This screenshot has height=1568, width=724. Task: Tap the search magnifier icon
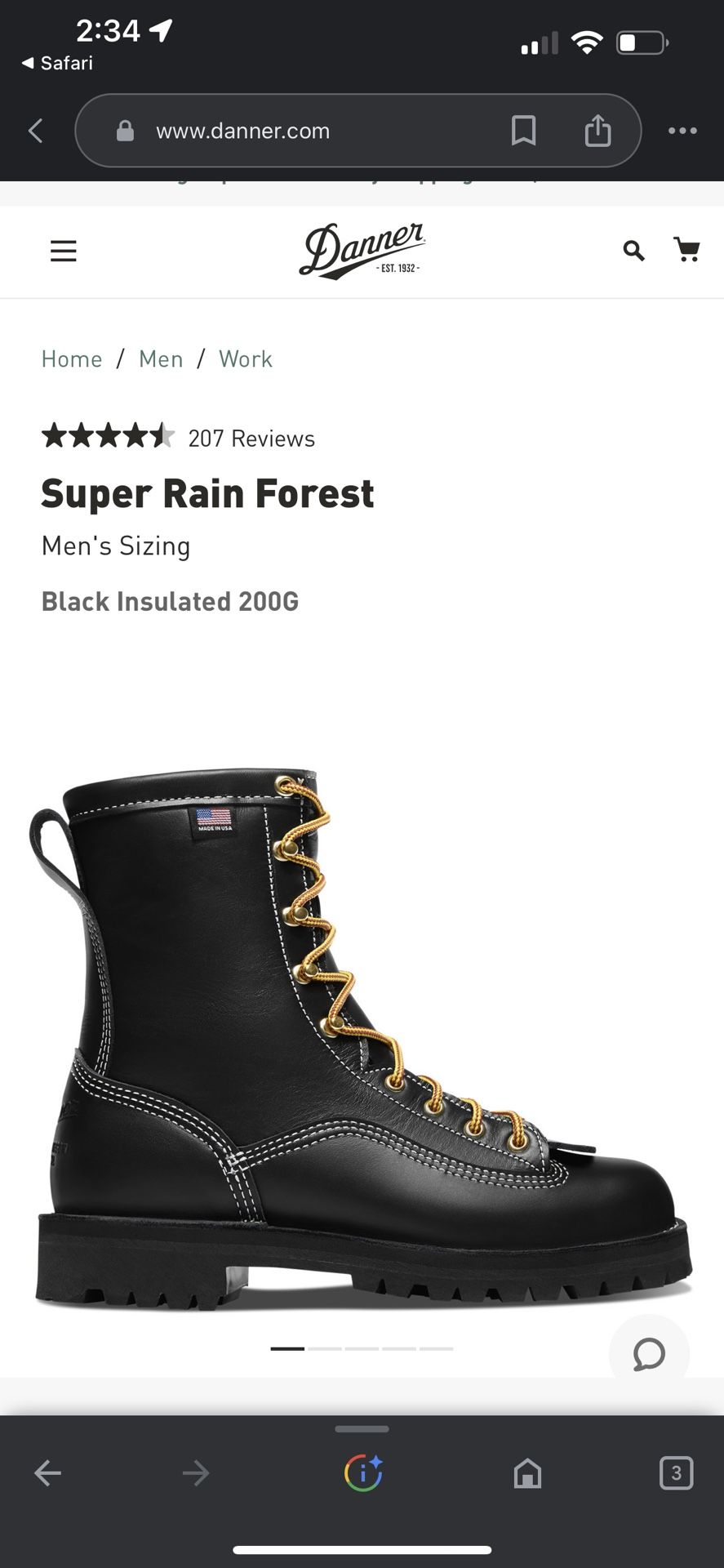pyautogui.click(x=633, y=251)
